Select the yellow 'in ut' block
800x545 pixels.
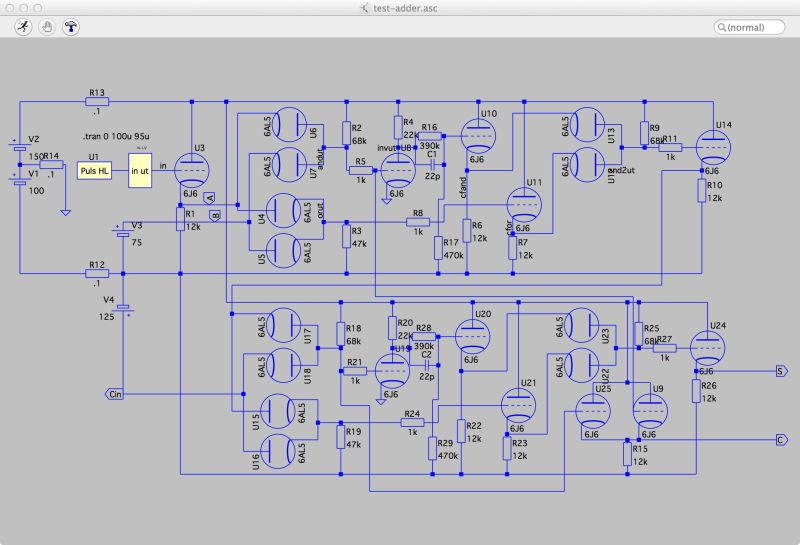[x=140, y=170]
